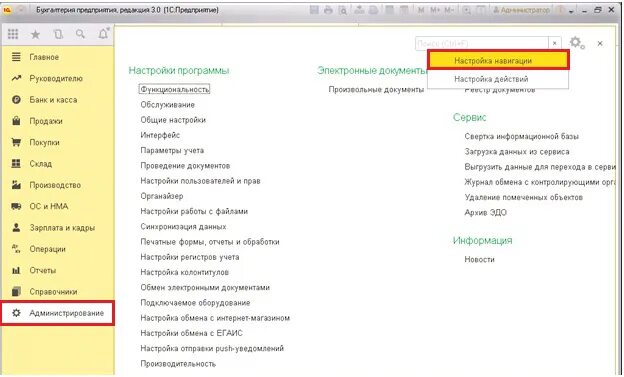The image size is (624, 377).
Task: Open Настройки пользователей и прав
Action: tap(200, 181)
